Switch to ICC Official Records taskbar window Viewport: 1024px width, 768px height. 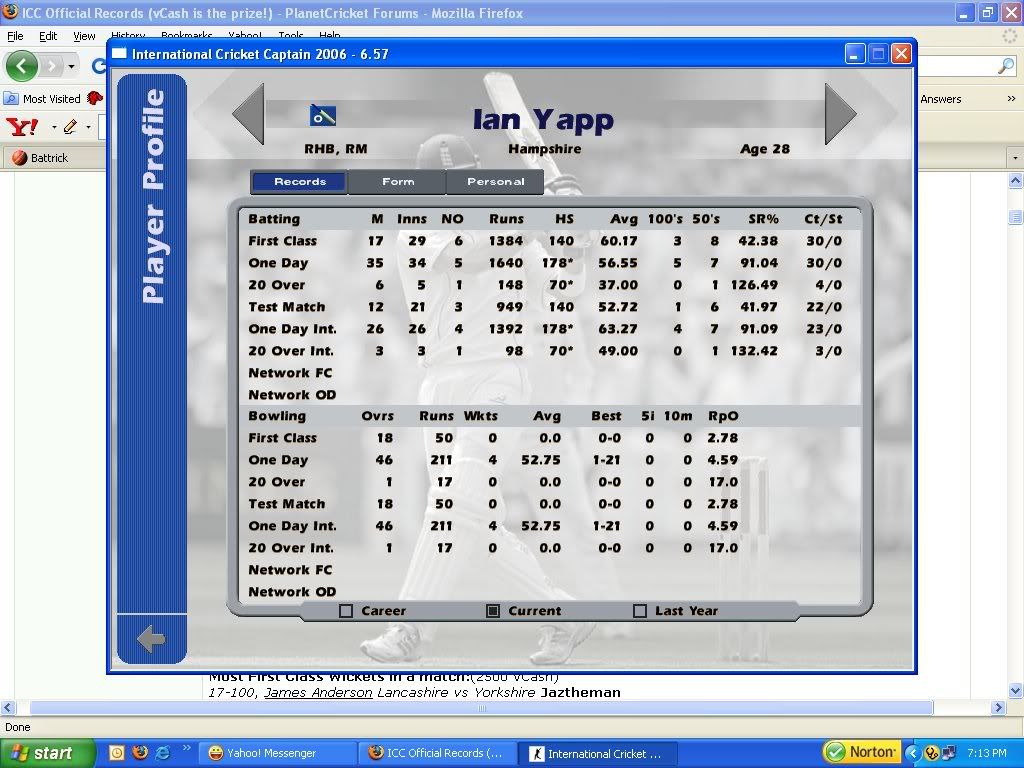[438, 753]
